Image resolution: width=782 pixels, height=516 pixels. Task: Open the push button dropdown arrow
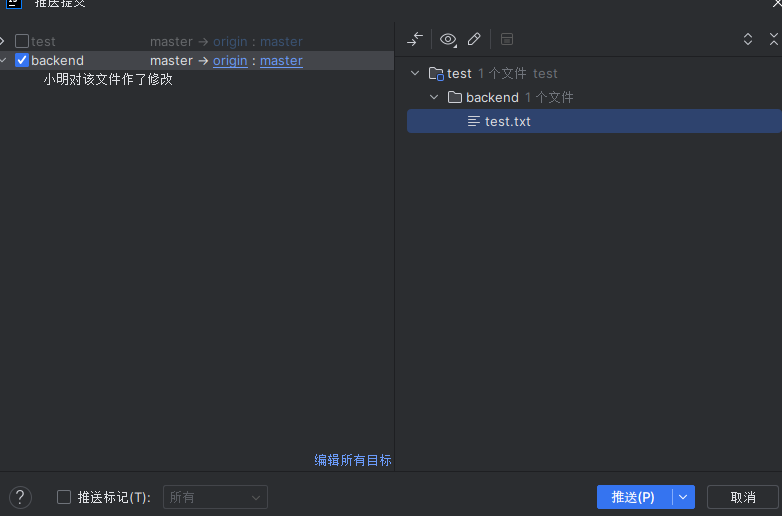[x=683, y=497]
